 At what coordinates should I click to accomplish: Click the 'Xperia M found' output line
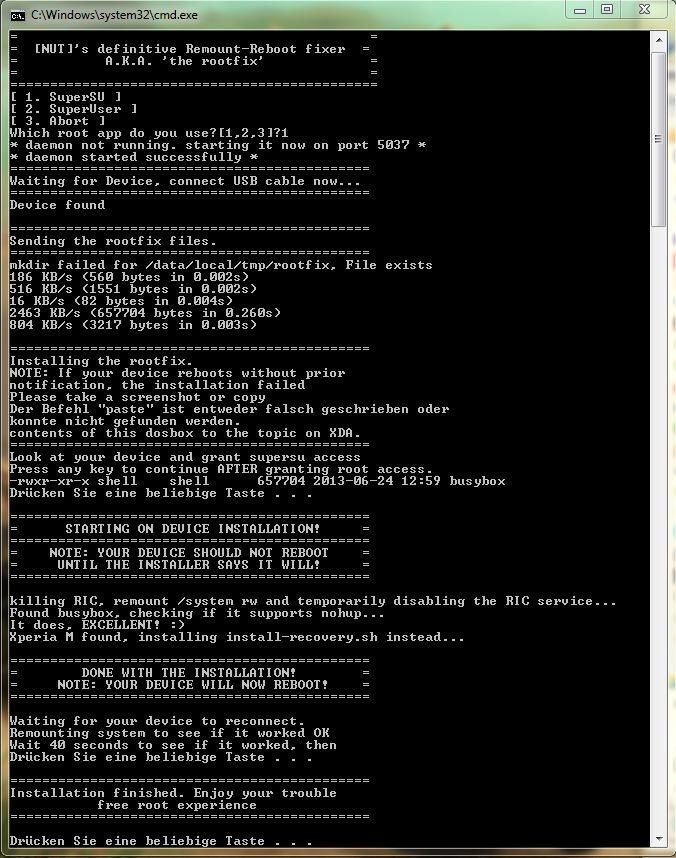(x=236, y=637)
